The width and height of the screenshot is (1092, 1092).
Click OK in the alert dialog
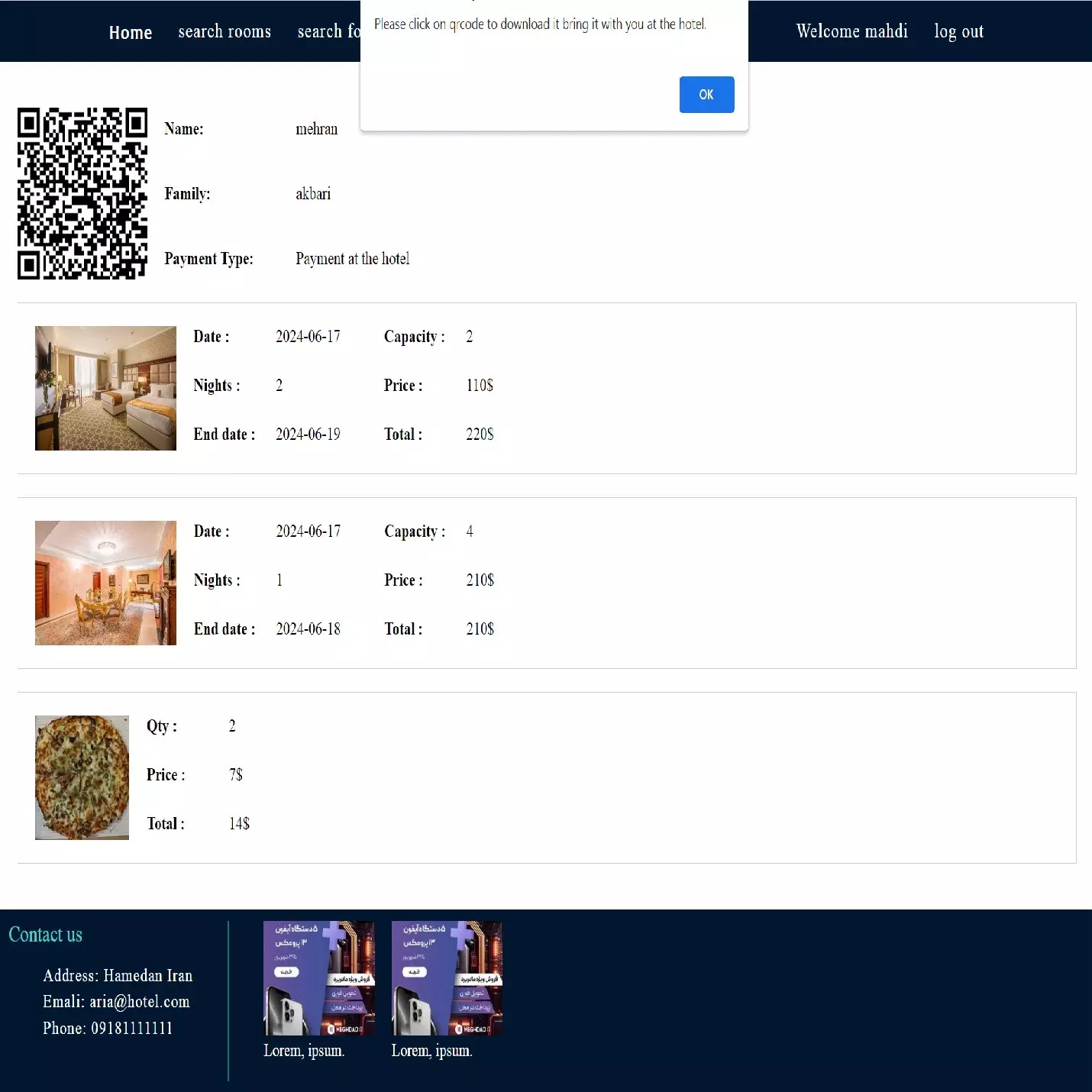pyautogui.click(x=706, y=95)
